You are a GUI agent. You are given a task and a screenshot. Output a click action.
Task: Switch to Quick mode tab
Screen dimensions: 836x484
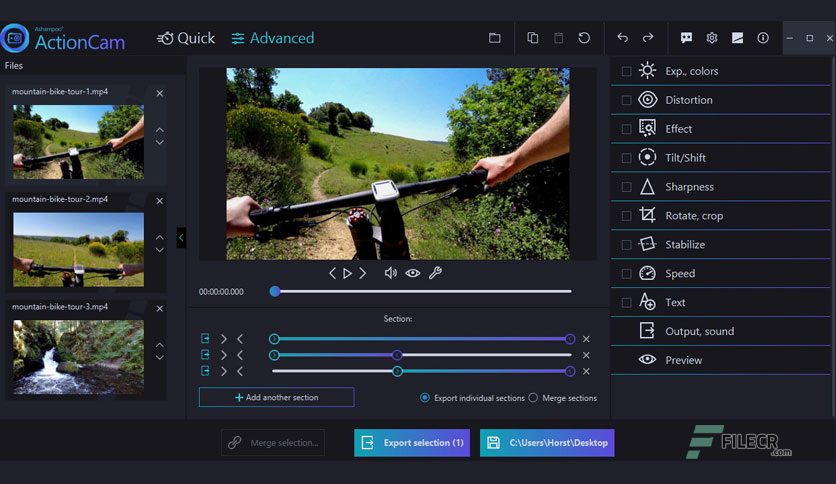point(186,38)
